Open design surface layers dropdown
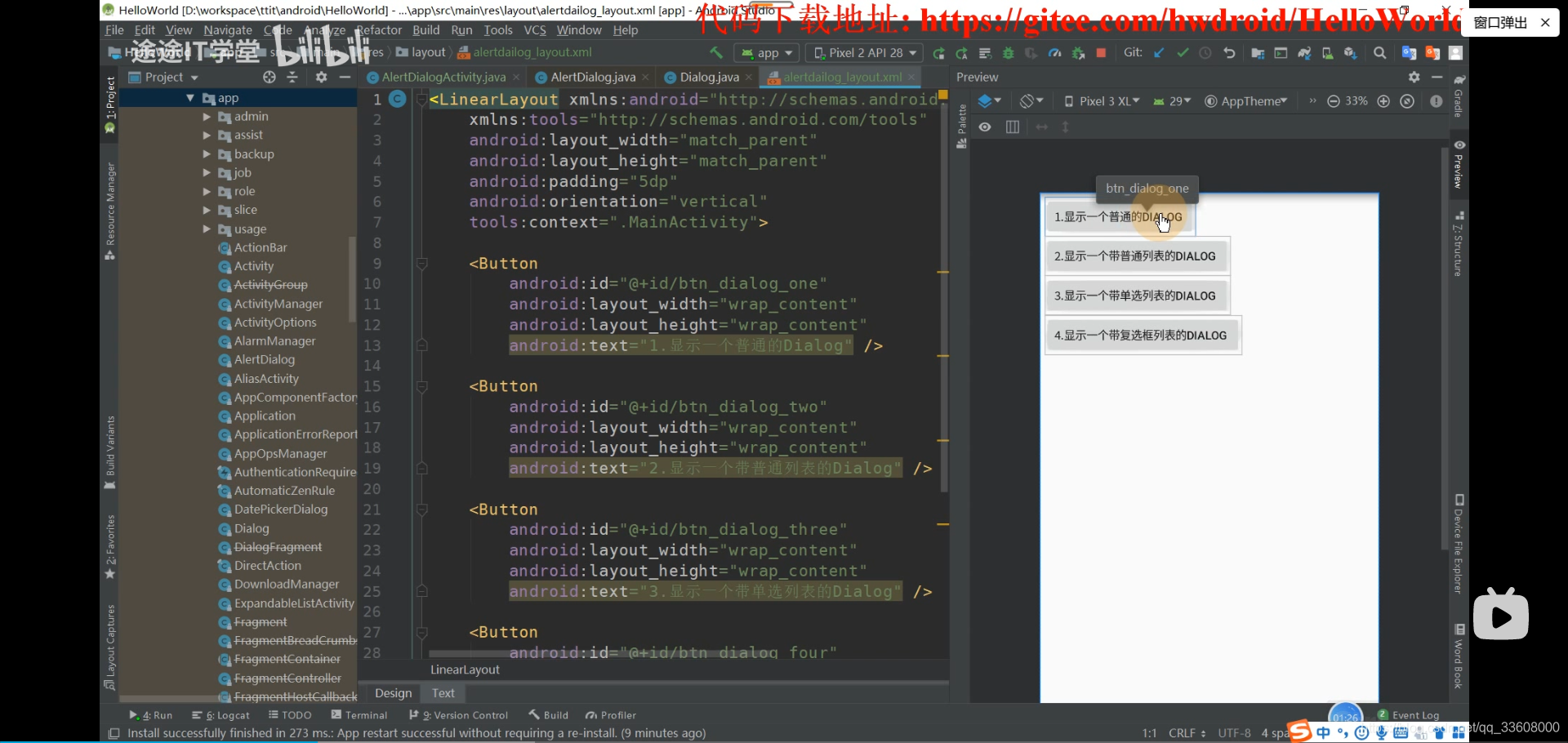The image size is (1568, 743). click(989, 101)
